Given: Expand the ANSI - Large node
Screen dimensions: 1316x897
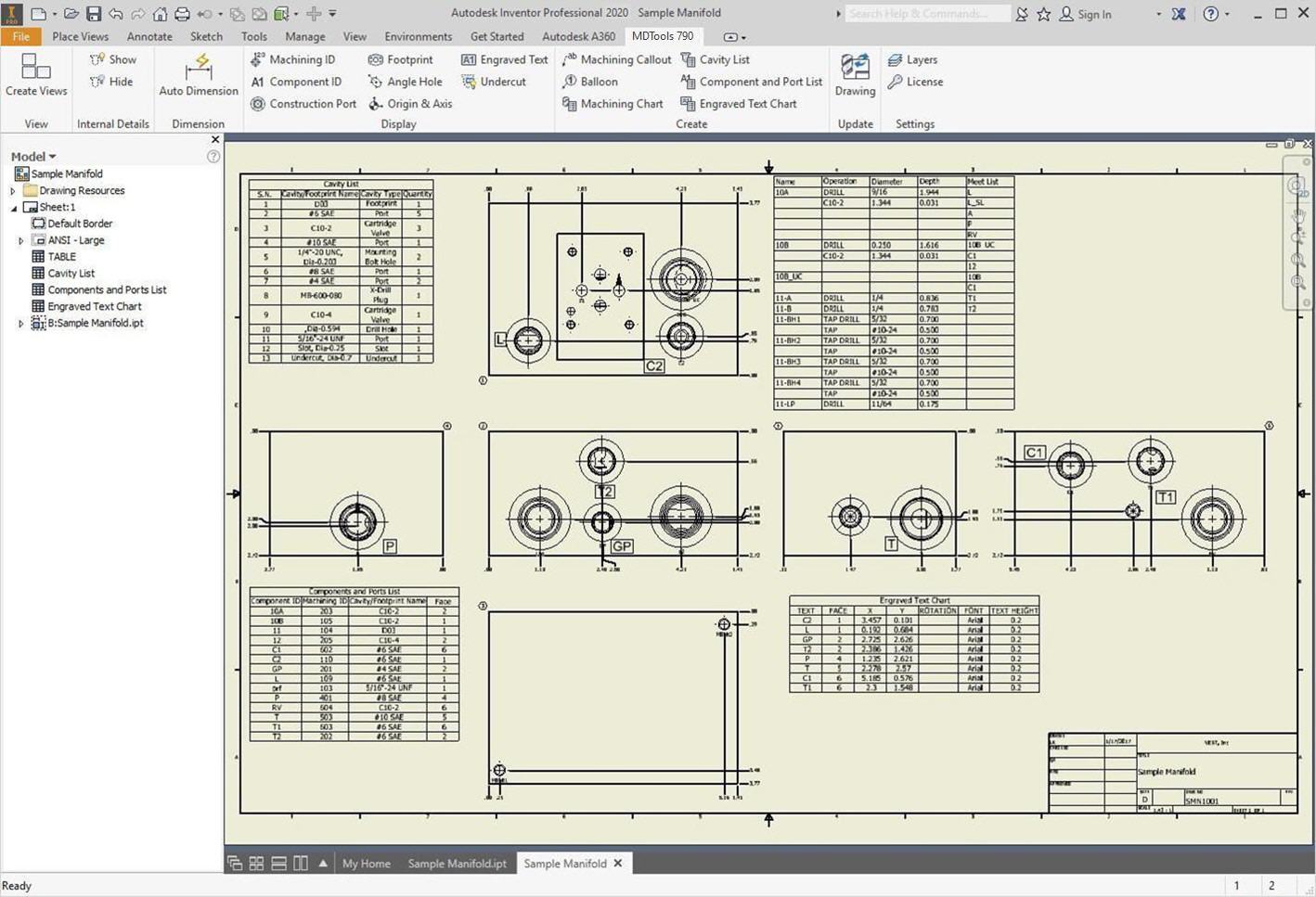Looking at the screenshot, I should [21, 241].
